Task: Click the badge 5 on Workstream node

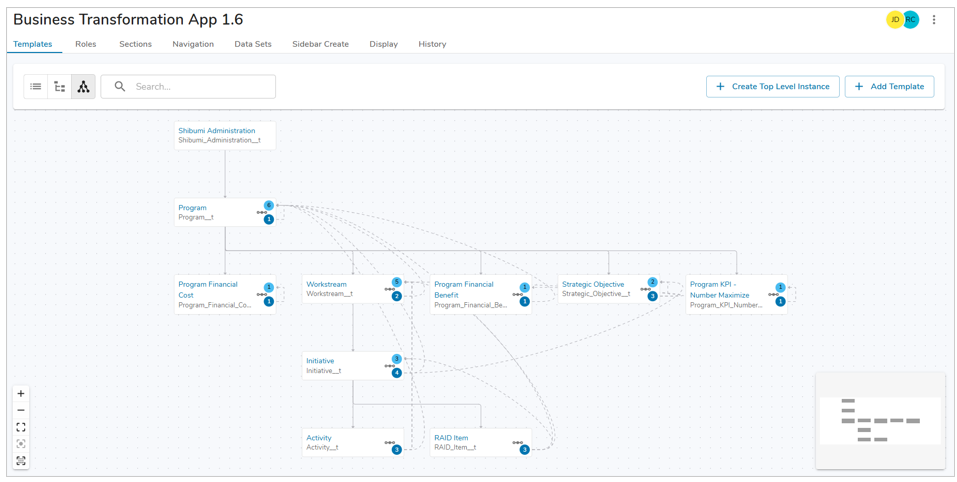Action: 397,282
